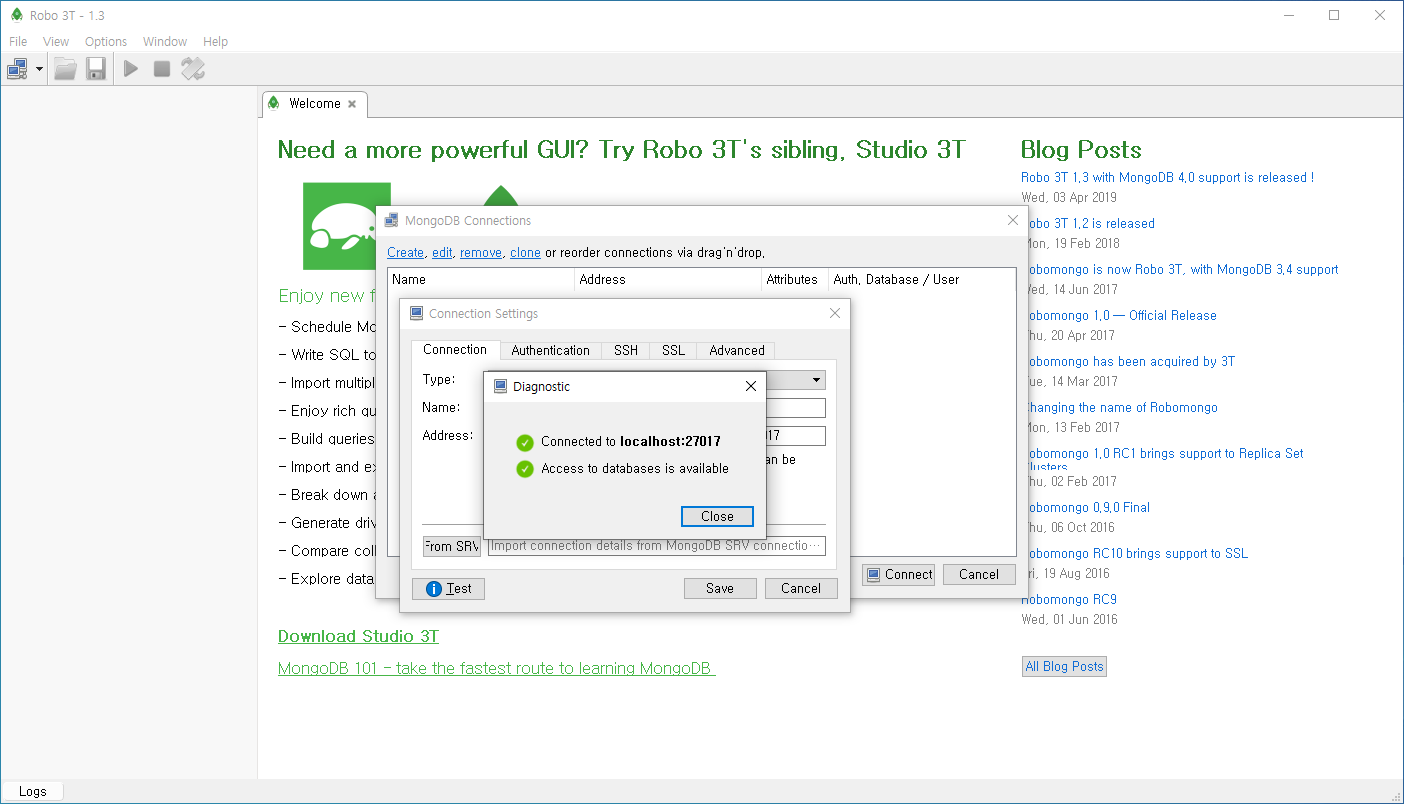Open the connect dropdown arrow in toolbar

(39, 69)
